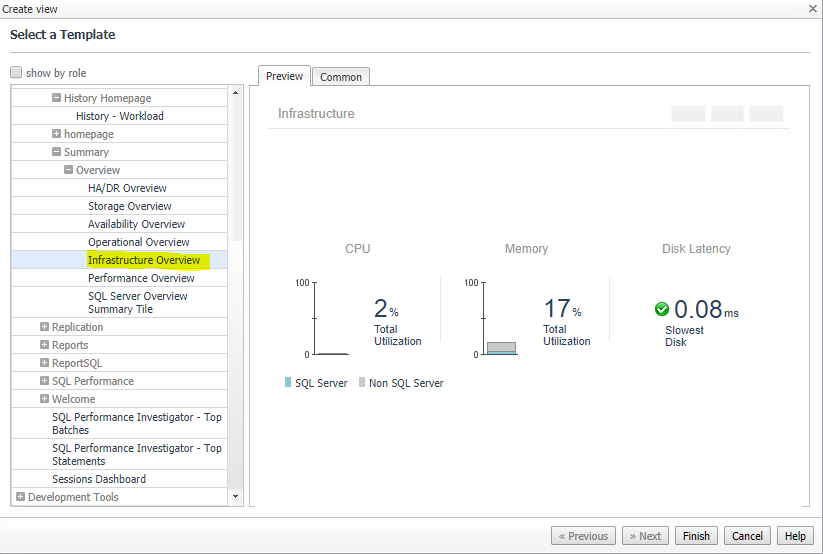
Task: Collapse the Overview tree node
Action: coord(69,170)
